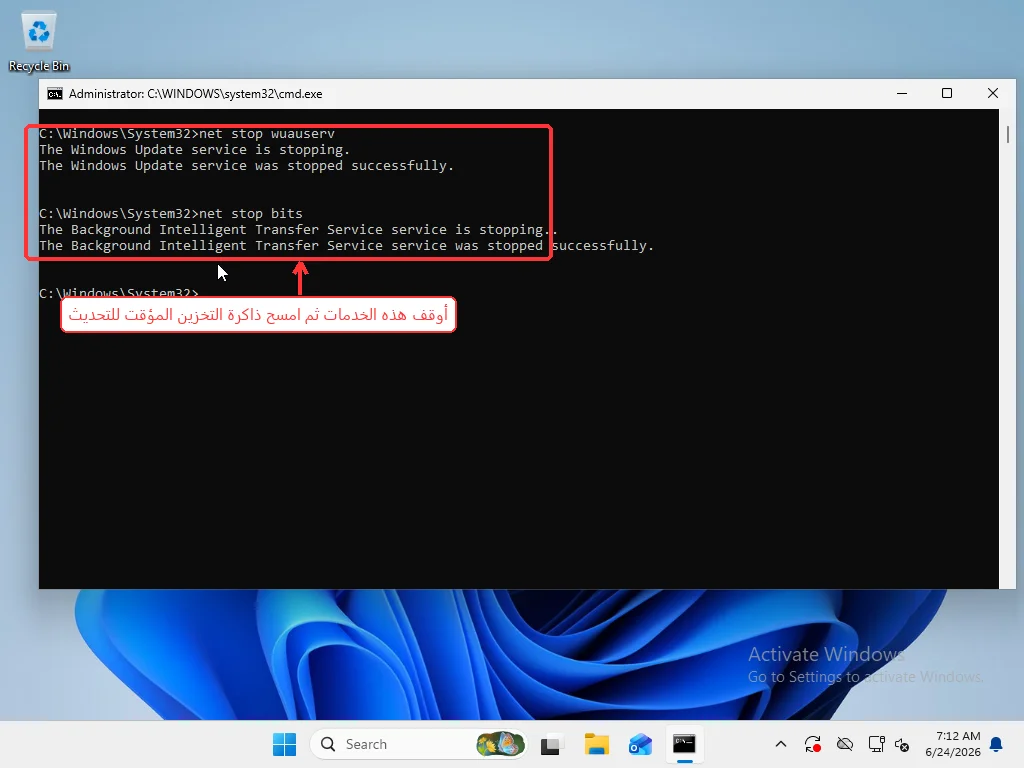Open Outlook from the taskbar
Image resolution: width=1024 pixels, height=768 pixels.
point(640,744)
